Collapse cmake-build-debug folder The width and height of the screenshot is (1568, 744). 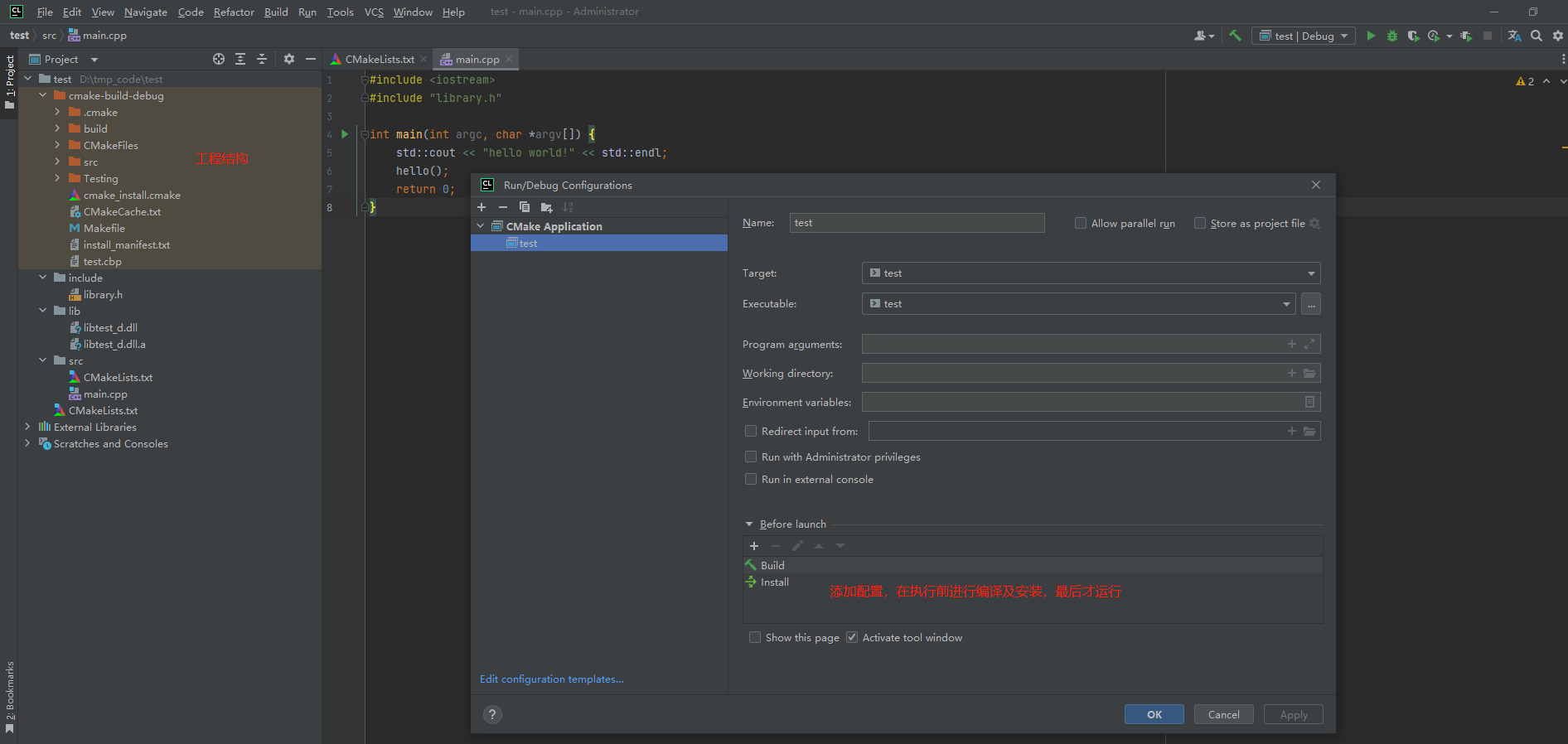[x=43, y=95]
